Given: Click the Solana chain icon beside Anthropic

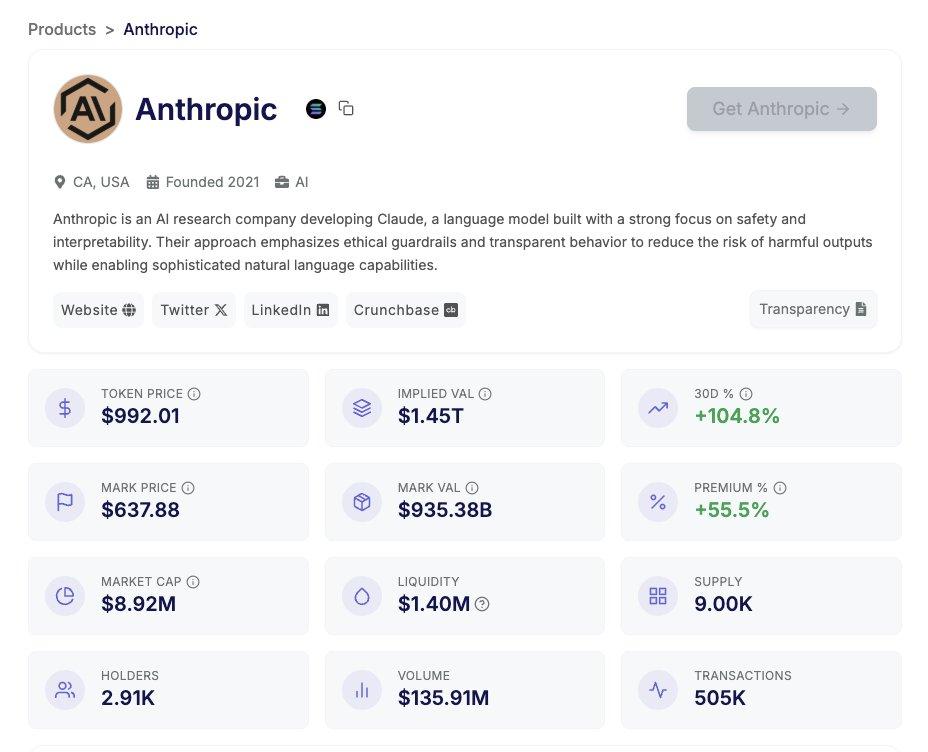Looking at the screenshot, I should tap(316, 108).
